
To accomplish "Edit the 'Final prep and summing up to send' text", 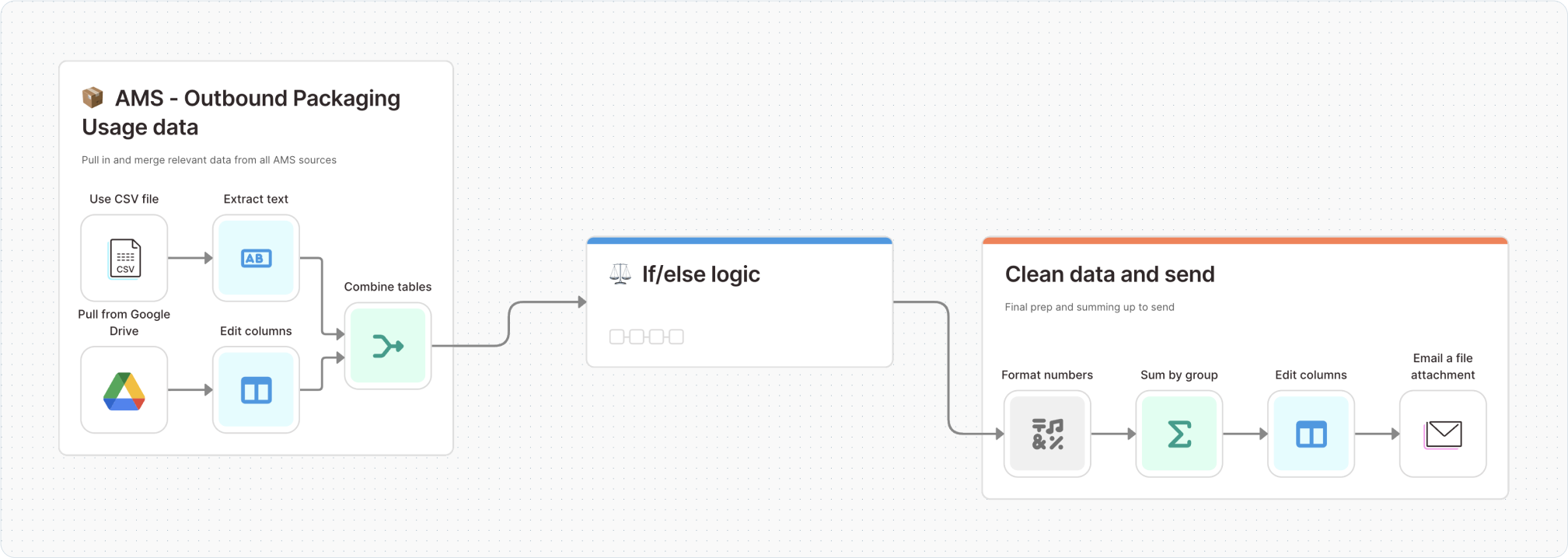I will click(x=1089, y=307).
